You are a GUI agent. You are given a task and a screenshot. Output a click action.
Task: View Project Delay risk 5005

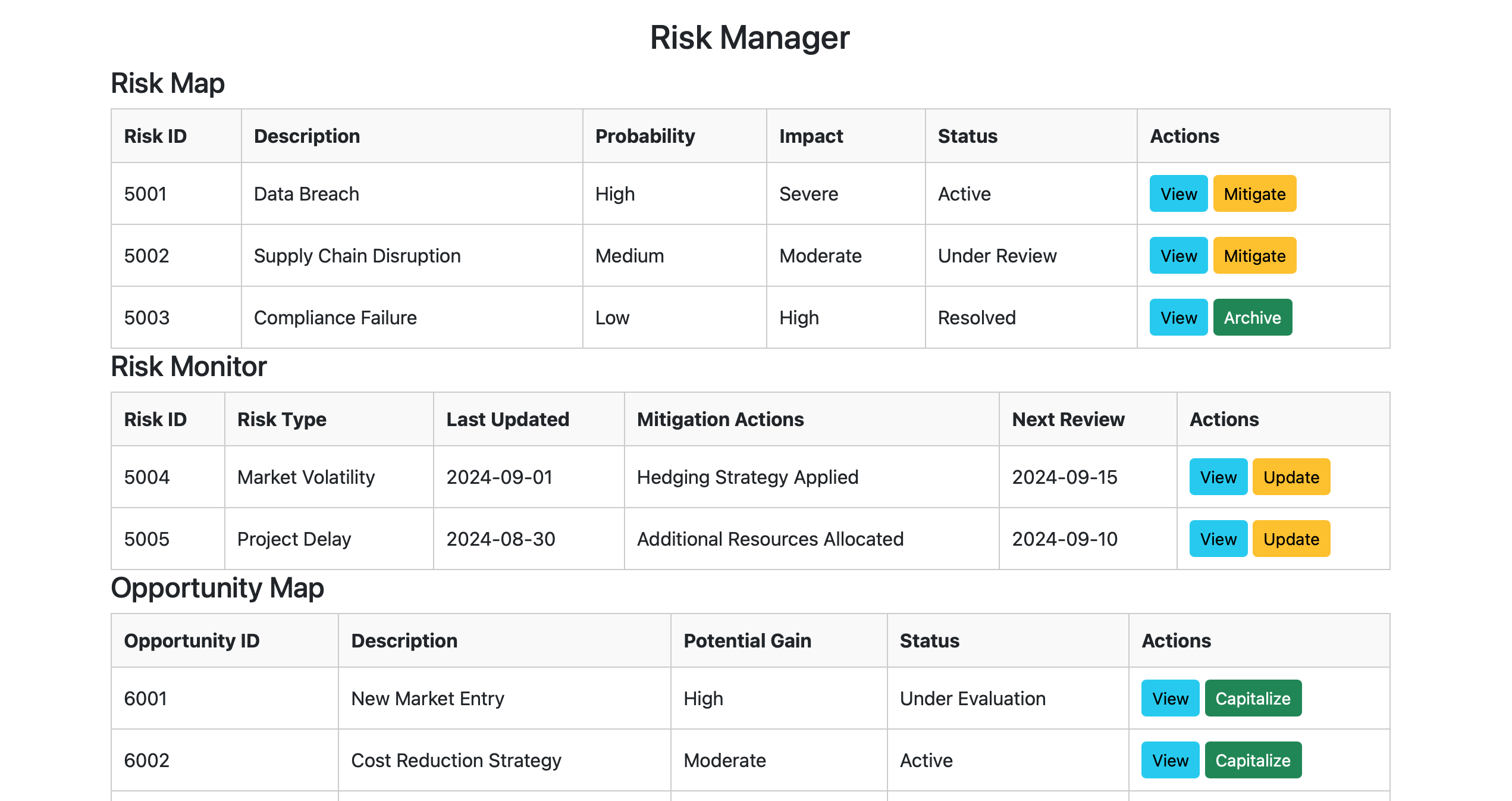click(1218, 539)
